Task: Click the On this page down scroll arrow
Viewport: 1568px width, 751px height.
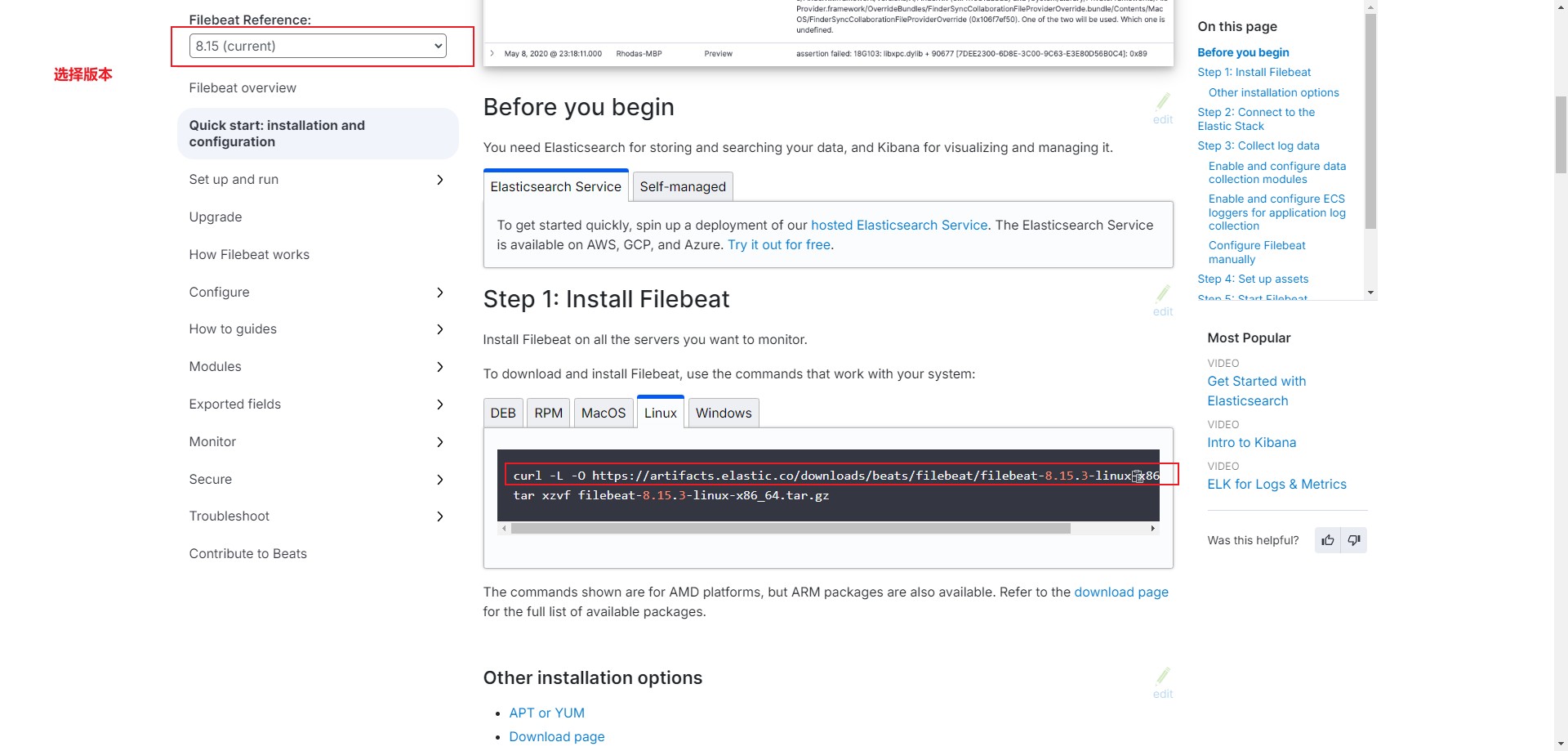Action: tap(1370, 293)
